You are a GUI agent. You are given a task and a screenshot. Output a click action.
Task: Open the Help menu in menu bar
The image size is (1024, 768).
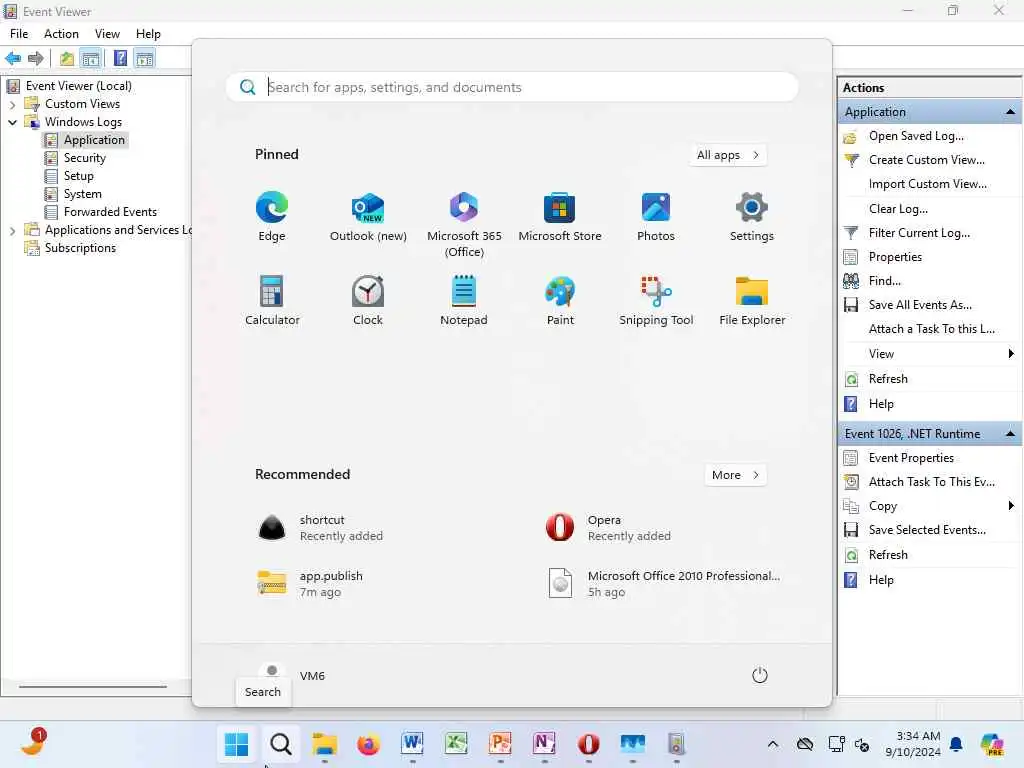(x=148, y=34)
